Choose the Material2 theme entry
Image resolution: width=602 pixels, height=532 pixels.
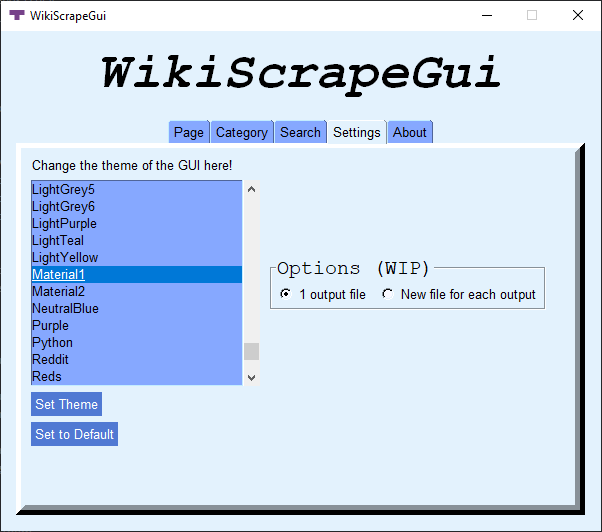click(137, 291)
